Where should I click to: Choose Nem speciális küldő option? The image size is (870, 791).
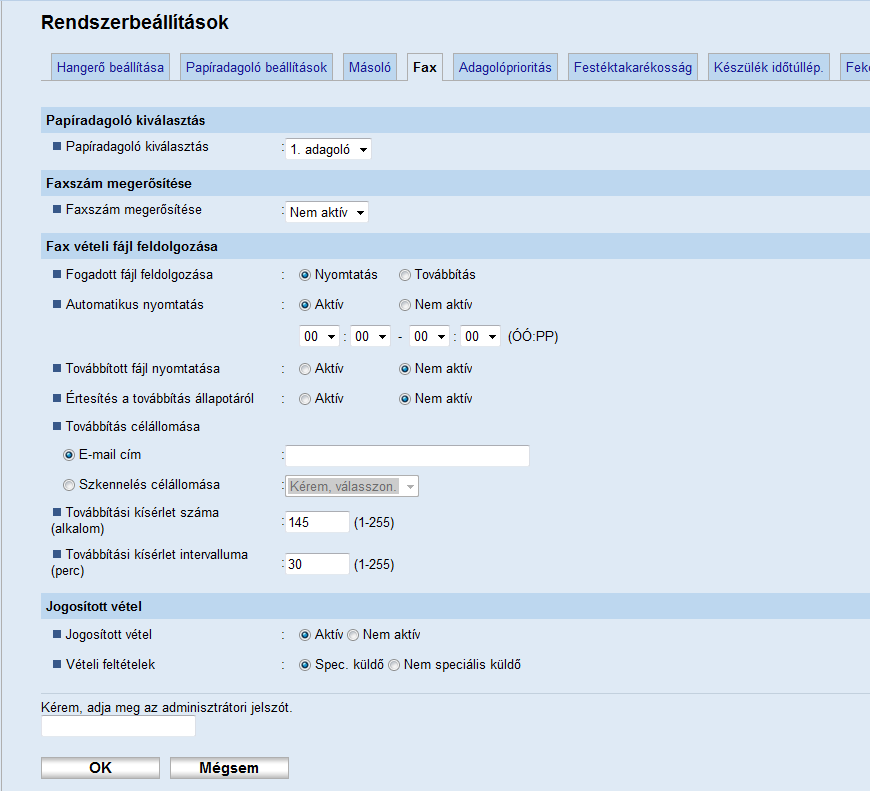[x=394, y=665]
